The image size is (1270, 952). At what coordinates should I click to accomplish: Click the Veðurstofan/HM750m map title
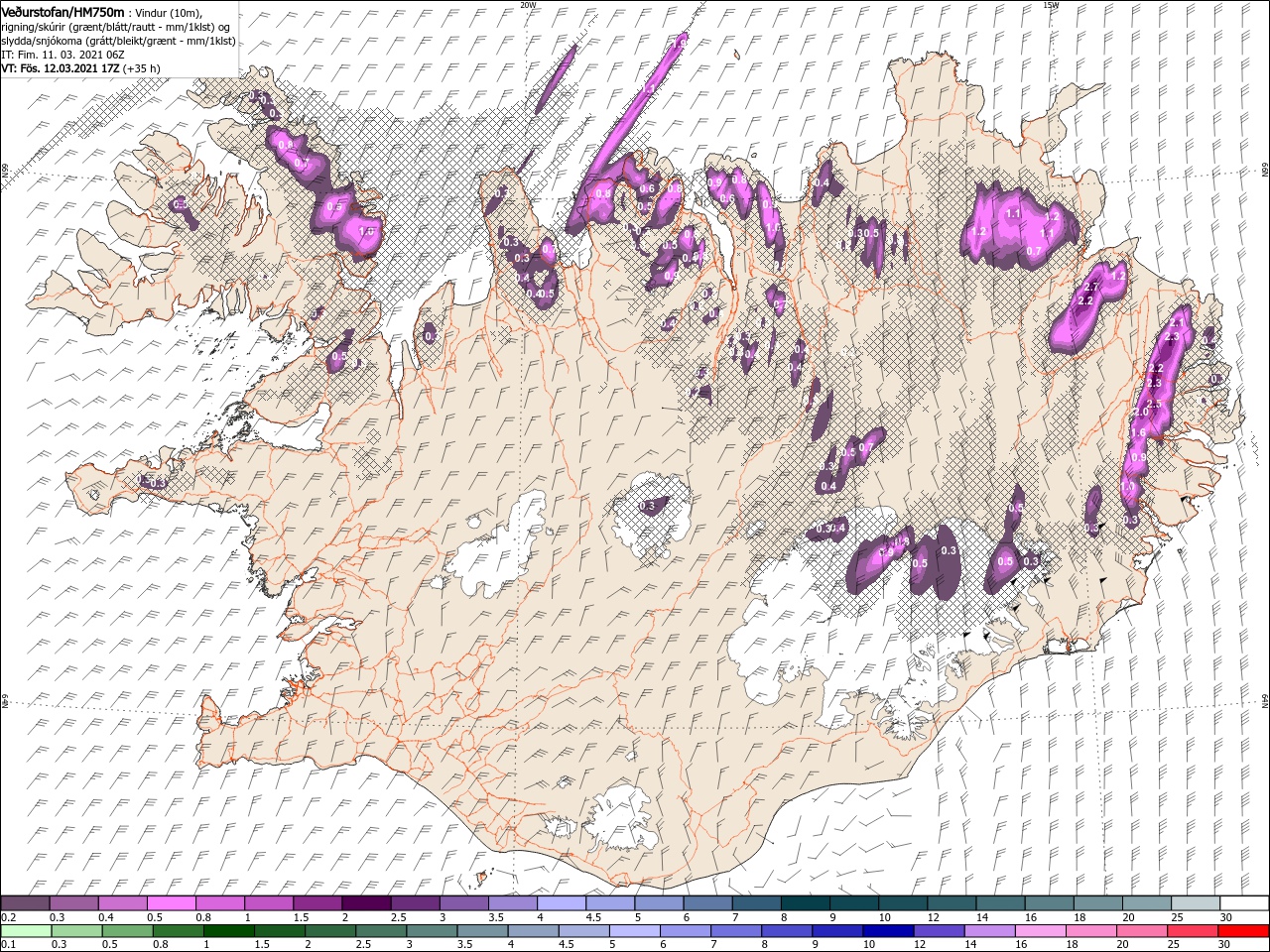[x=63, y=11]
